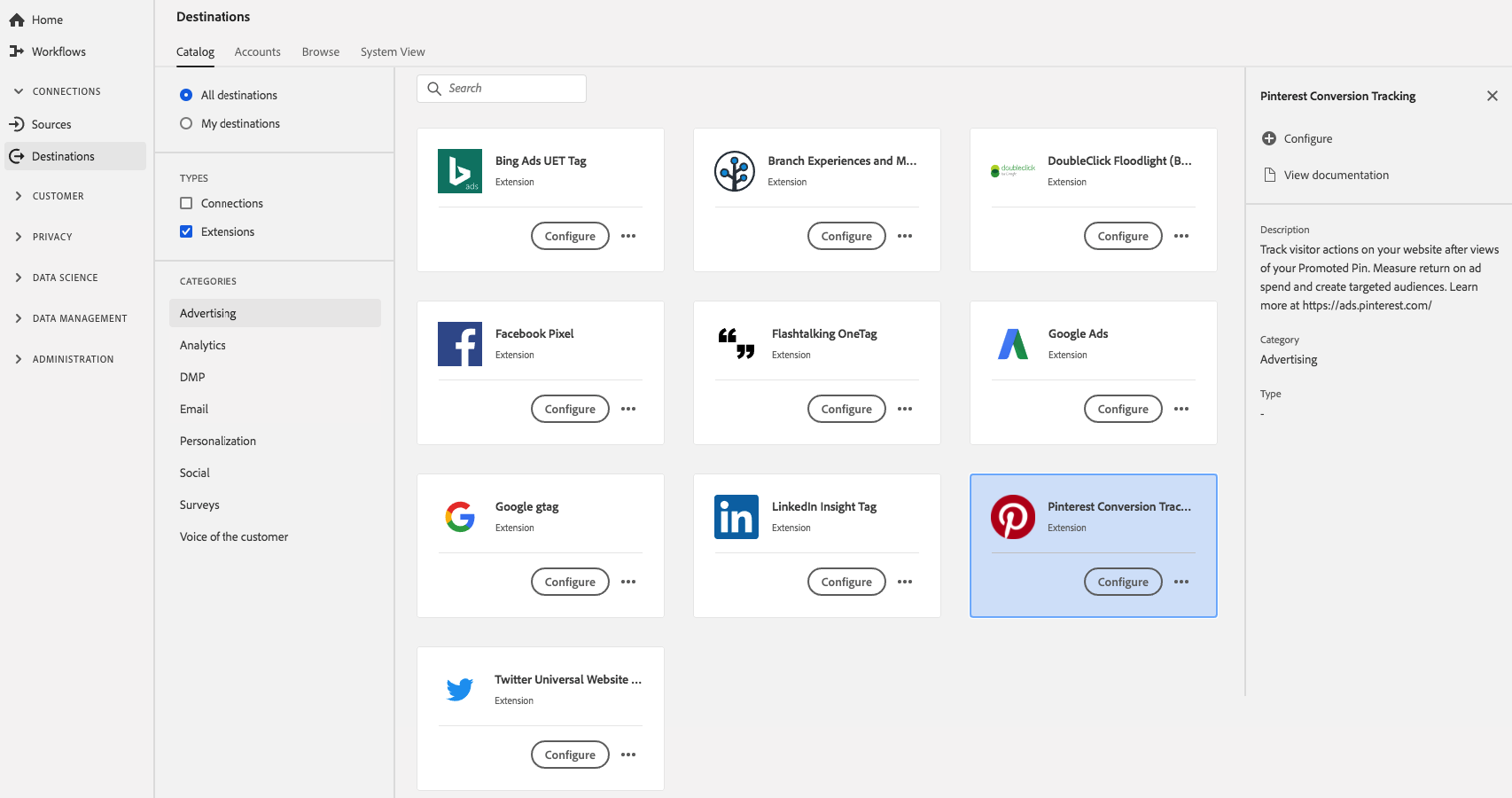
Task: Open more options for Google Ads card
Action: (x=1181, y=409)
